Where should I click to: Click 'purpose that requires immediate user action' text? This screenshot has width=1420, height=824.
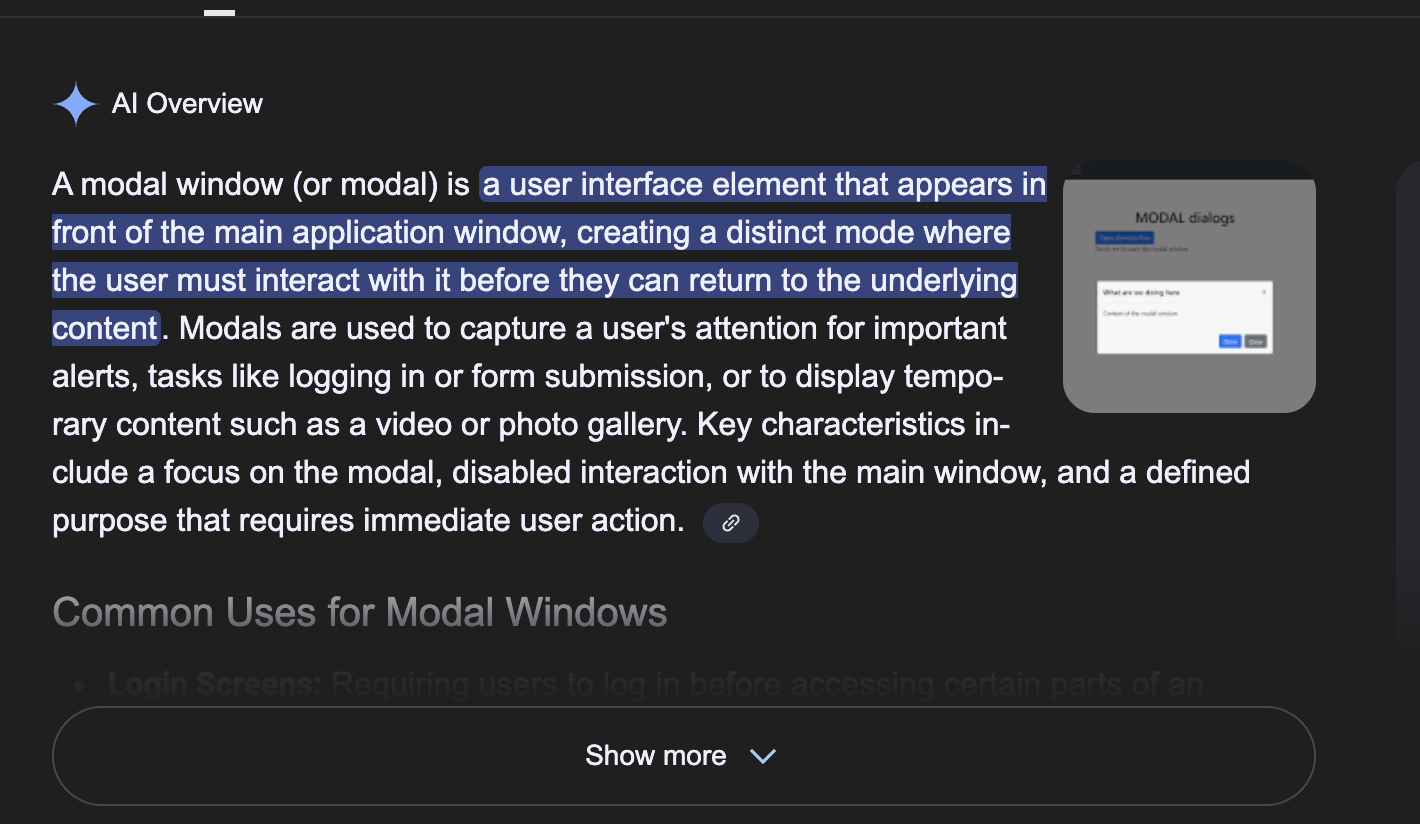[x=368, y=521]
